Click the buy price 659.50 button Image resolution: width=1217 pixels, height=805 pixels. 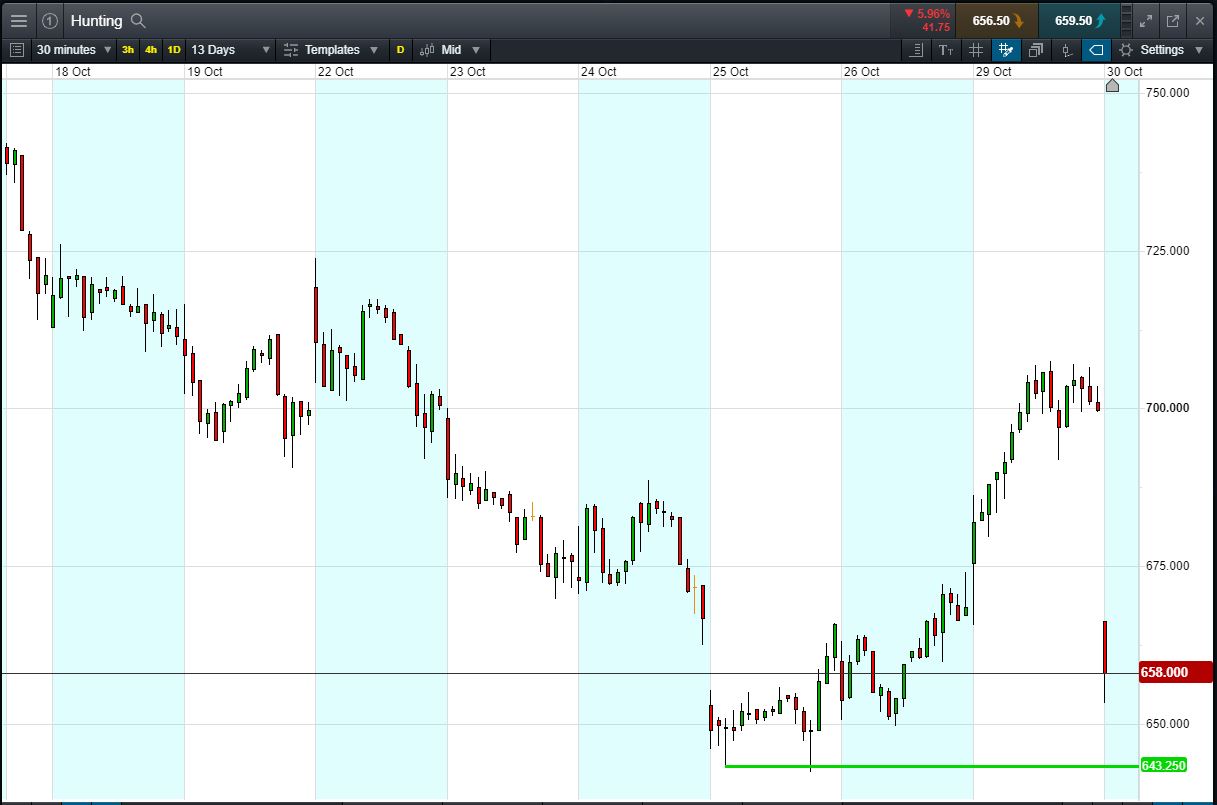(x=1080, y=20)
